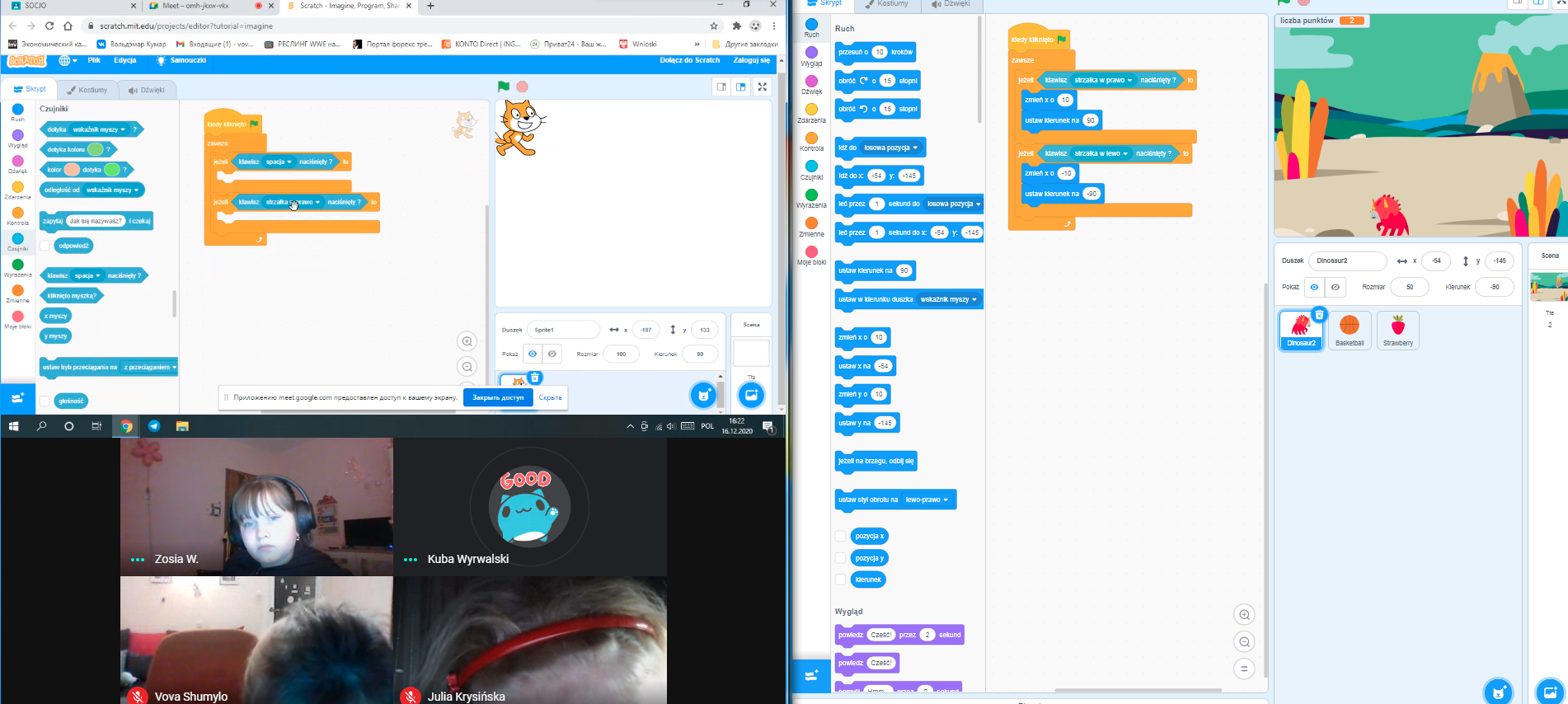The image size is (1568, 704).
Task: Toggle 'pozycja y' reporter checkbox
Action: coord(840,558)
